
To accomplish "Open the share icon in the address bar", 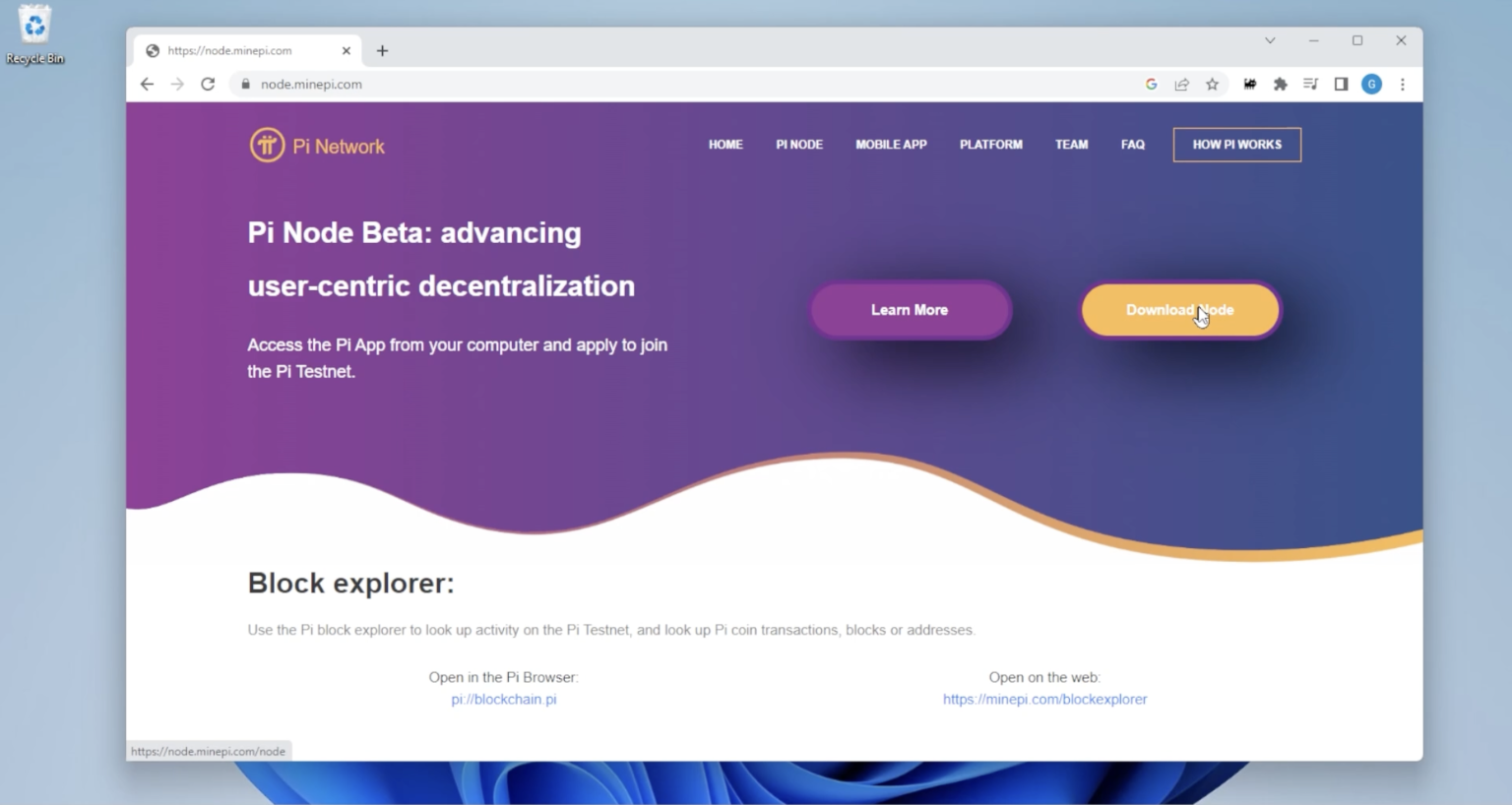I will pyautogui.click(x=1181, y=84).
